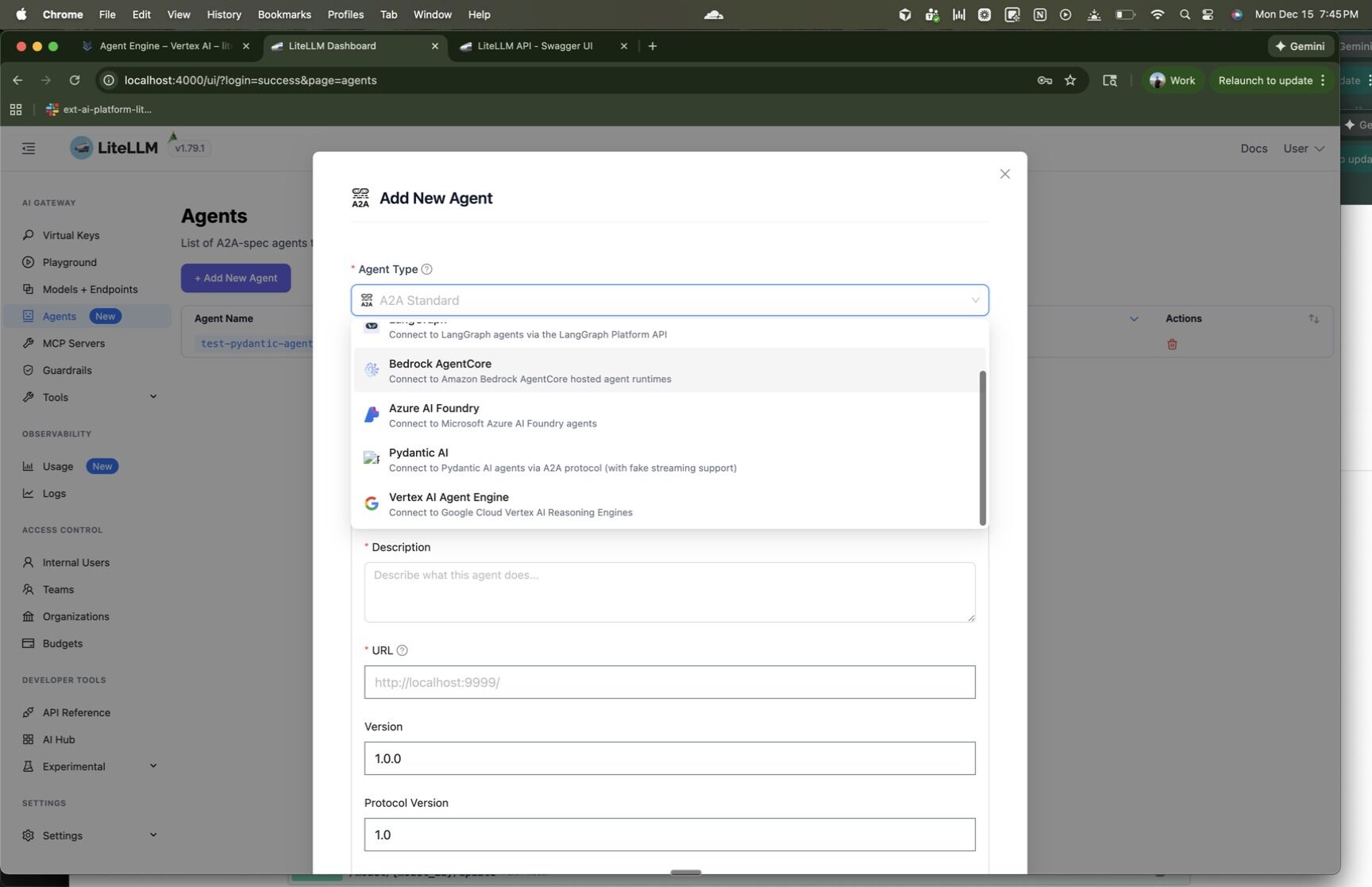This screenshot has width=1372, height=887.
Task: Open the Bookmarks menu
Action: 284,14
